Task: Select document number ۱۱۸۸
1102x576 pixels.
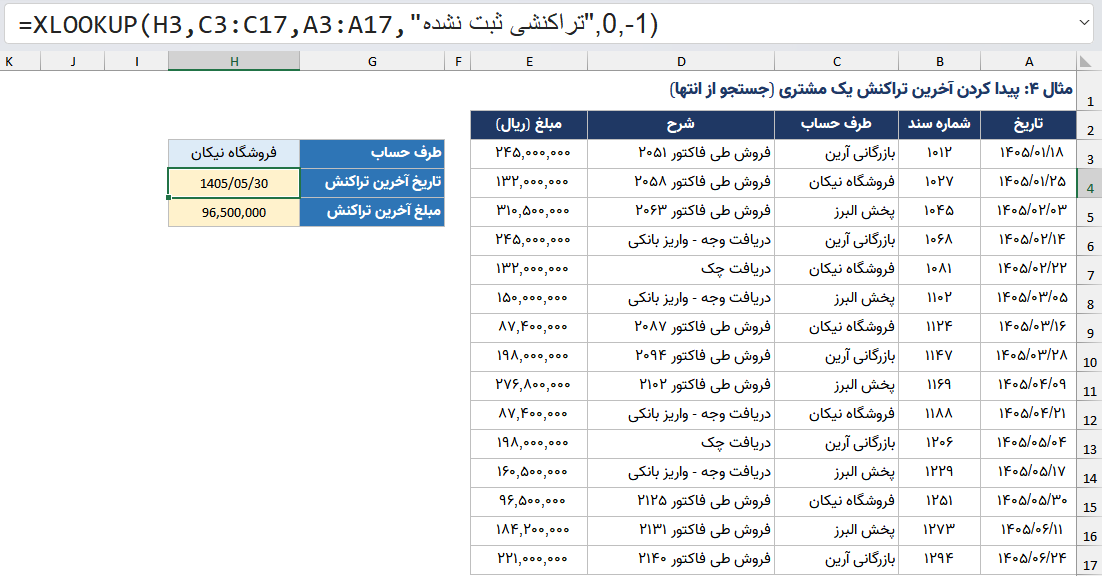Action: tap(940, 414)
